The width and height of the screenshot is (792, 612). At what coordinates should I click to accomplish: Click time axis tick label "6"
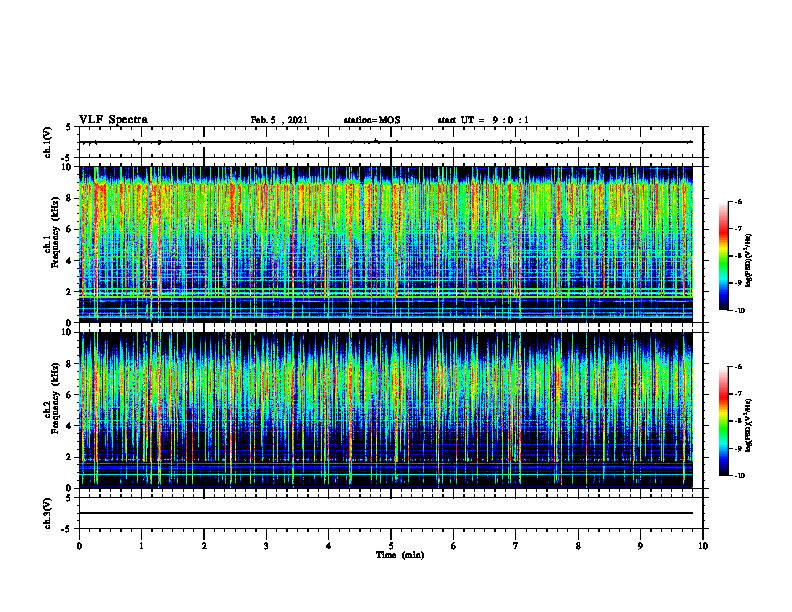click(x=454, y=546)
